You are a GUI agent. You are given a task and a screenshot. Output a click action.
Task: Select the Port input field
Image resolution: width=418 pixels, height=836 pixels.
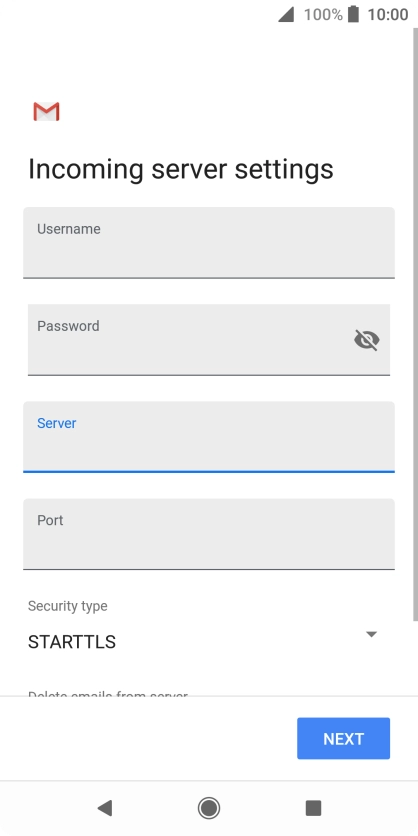(x=209, y=534)
